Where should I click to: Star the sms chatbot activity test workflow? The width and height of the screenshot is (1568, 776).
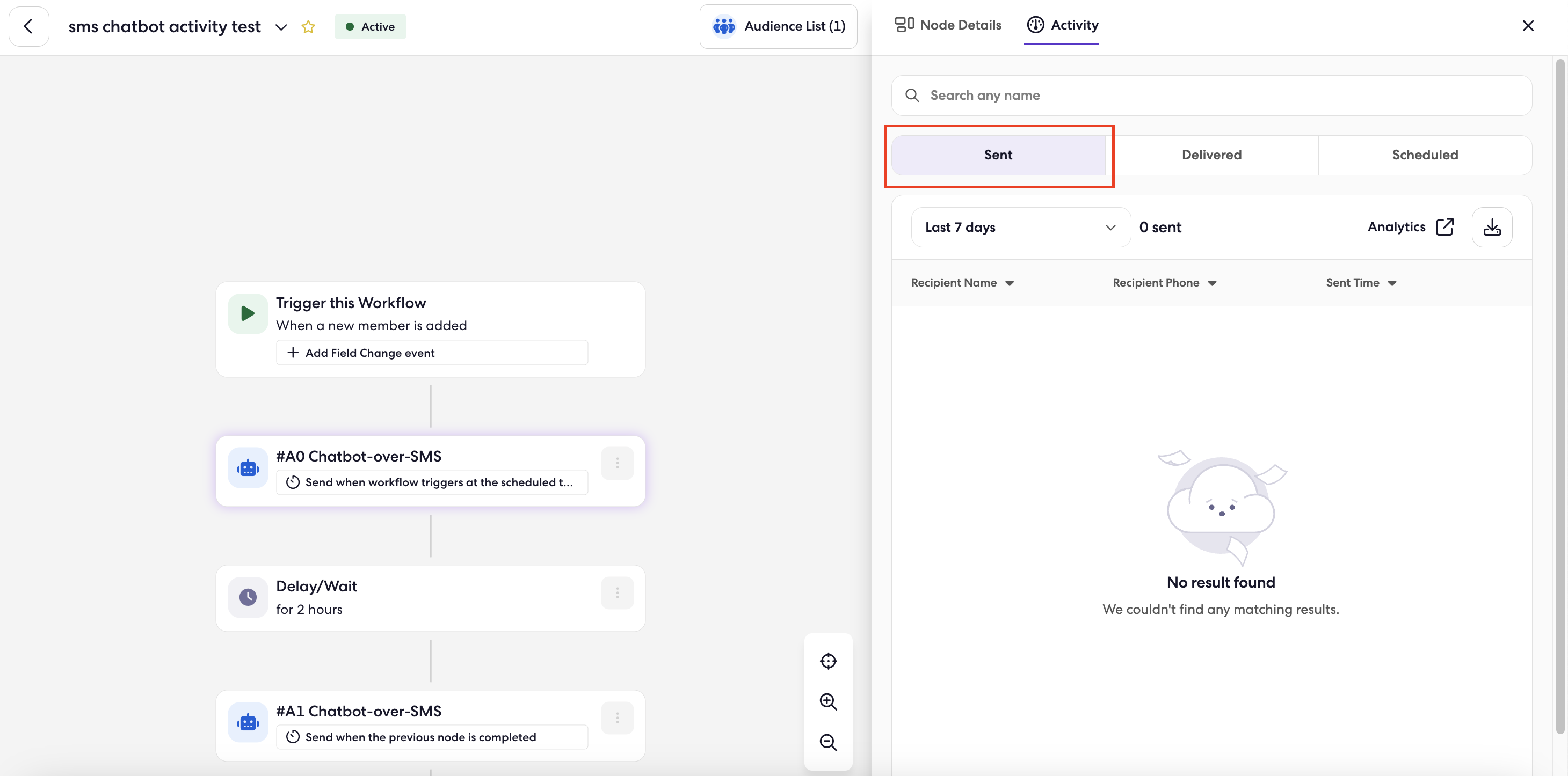pyautogui.click(x=308, y=27)
